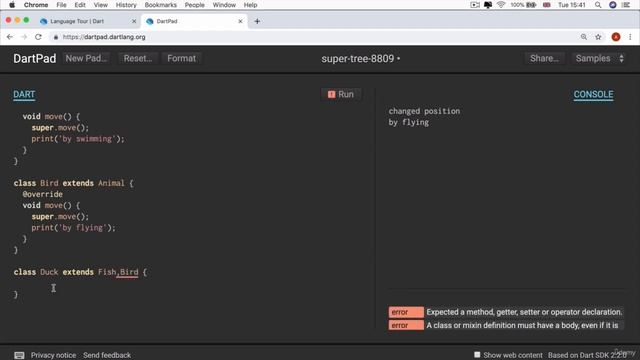This screenshot has height=360, width=640.
Task: Open the macOS Notification Center icon
Action: pyautogui.click(x=626, y=5)
